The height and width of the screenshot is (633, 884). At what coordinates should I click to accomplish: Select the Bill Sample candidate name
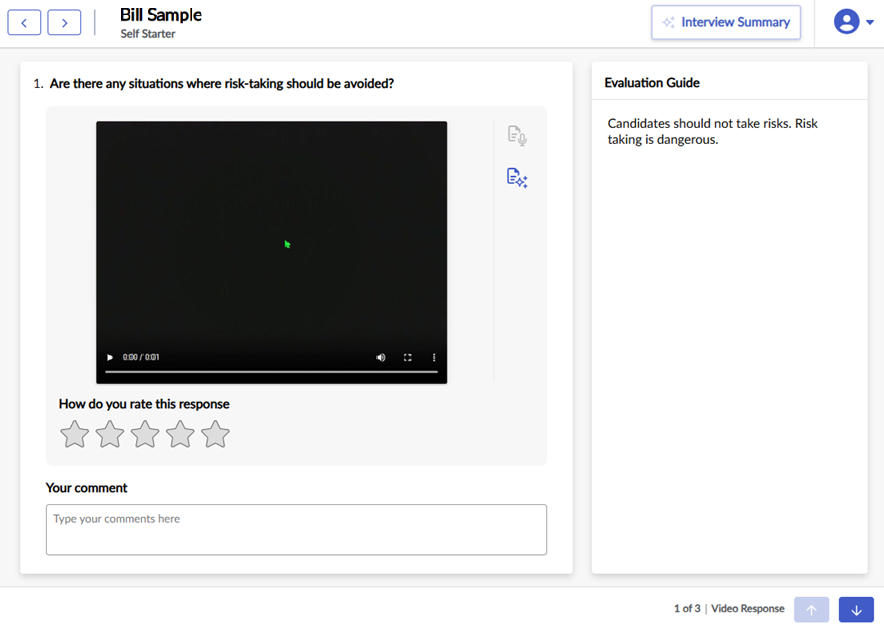pos(161,15)
